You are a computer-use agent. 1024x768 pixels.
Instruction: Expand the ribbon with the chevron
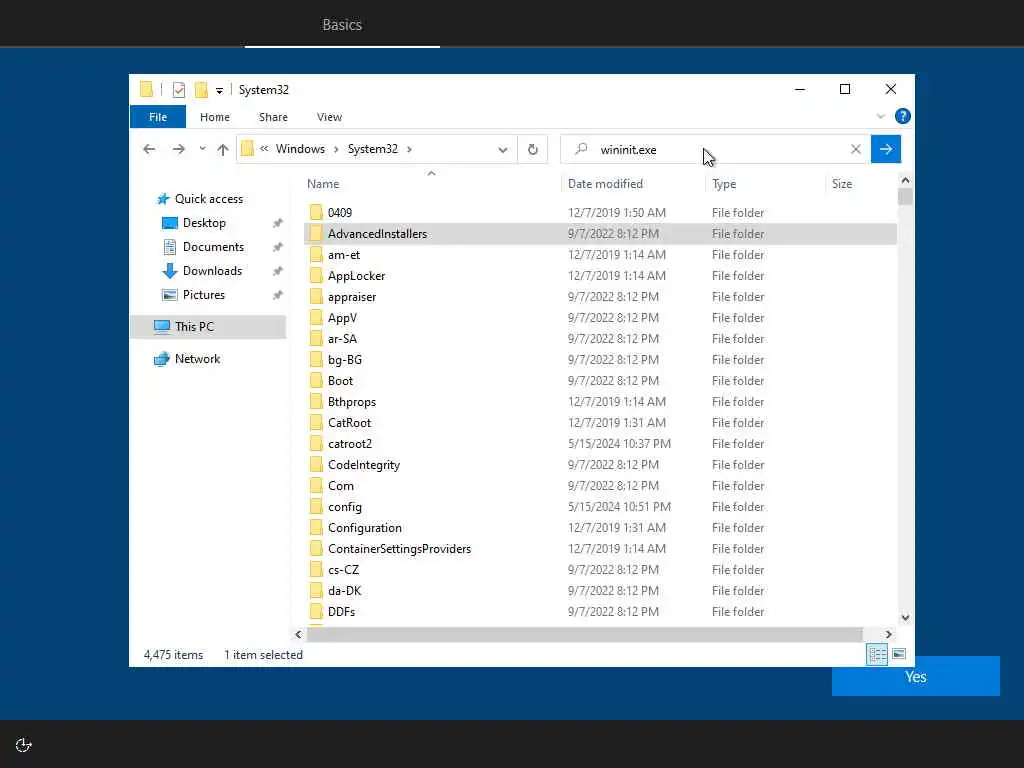880,116
